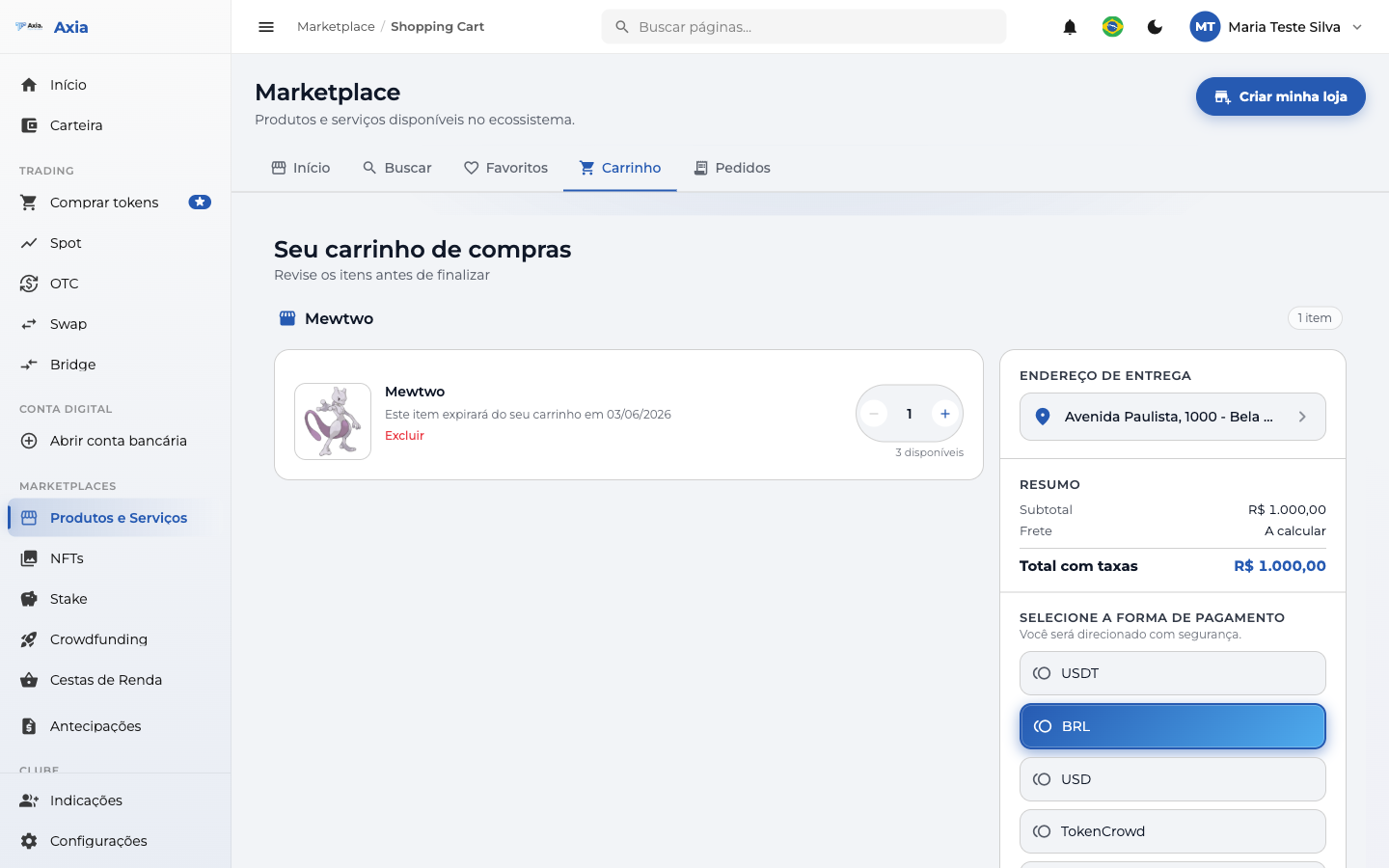Screen dimensions: 1389x868
Task: Toggle dark mode moon icon
Action: pos(1155,27)
